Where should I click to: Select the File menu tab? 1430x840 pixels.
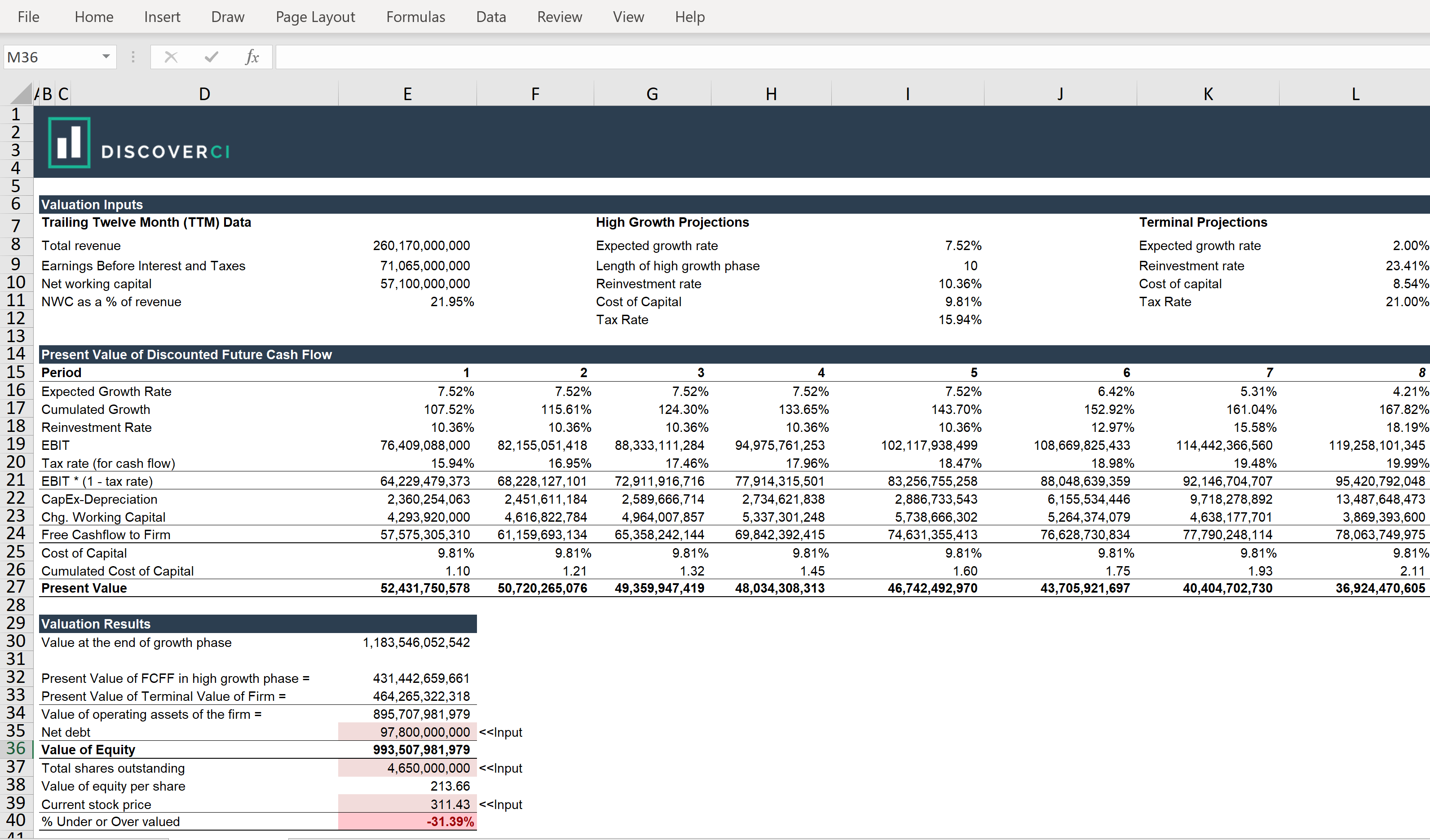pos(30,16)
